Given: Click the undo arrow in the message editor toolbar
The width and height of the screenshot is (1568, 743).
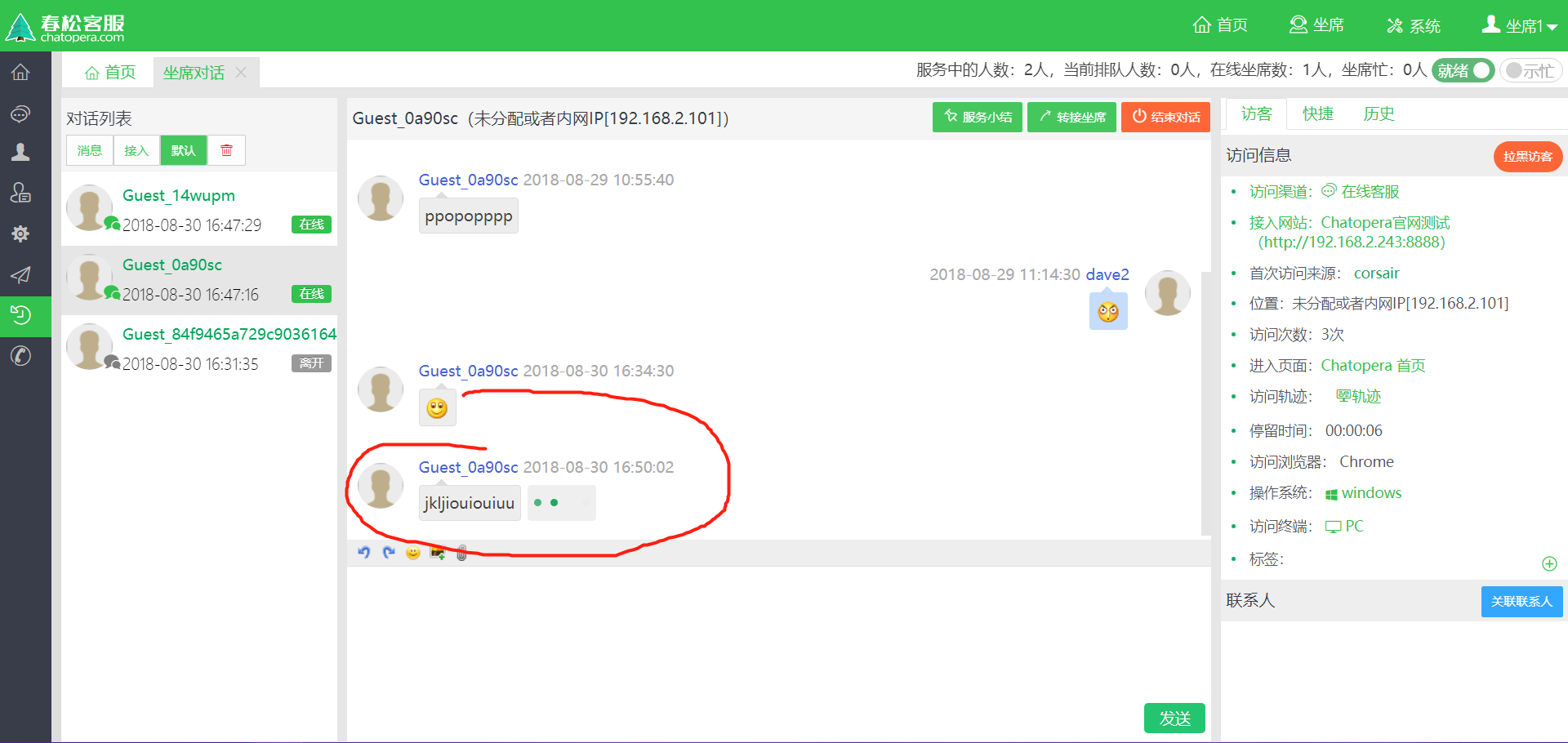Looking at the screenshot, I should point(364,553).
